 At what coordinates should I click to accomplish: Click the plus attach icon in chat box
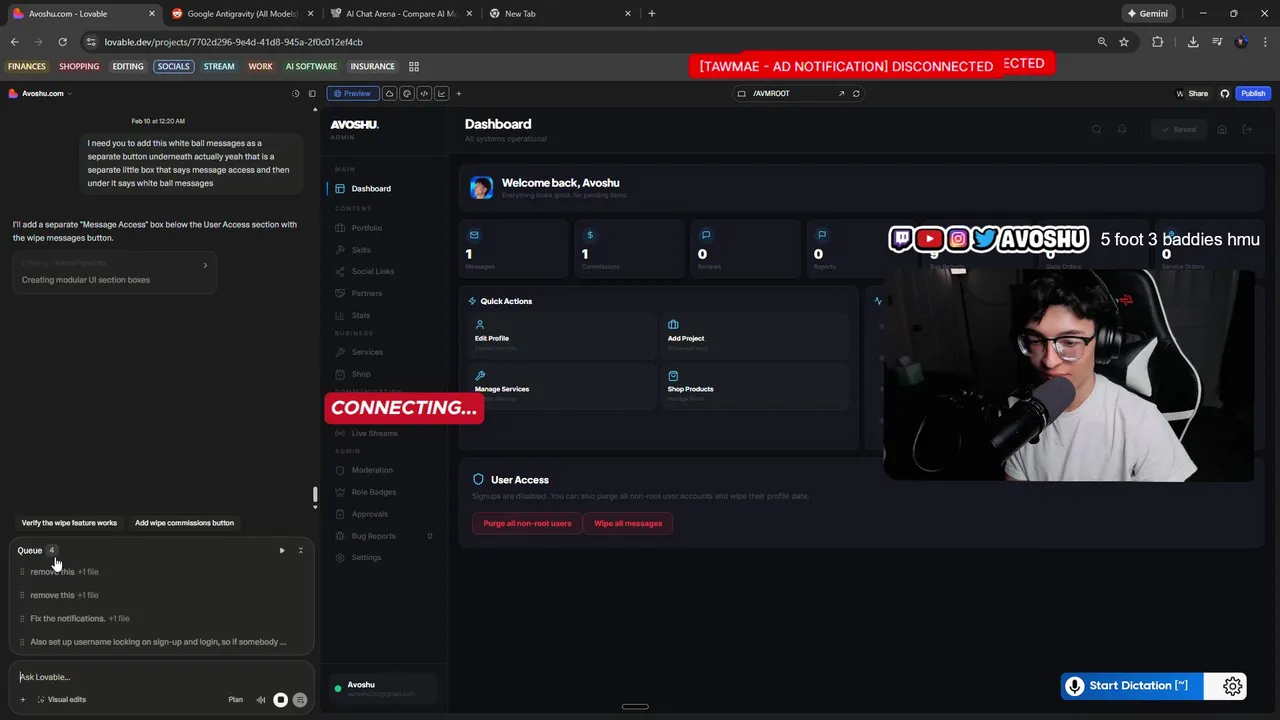click(x=23, y=699)
